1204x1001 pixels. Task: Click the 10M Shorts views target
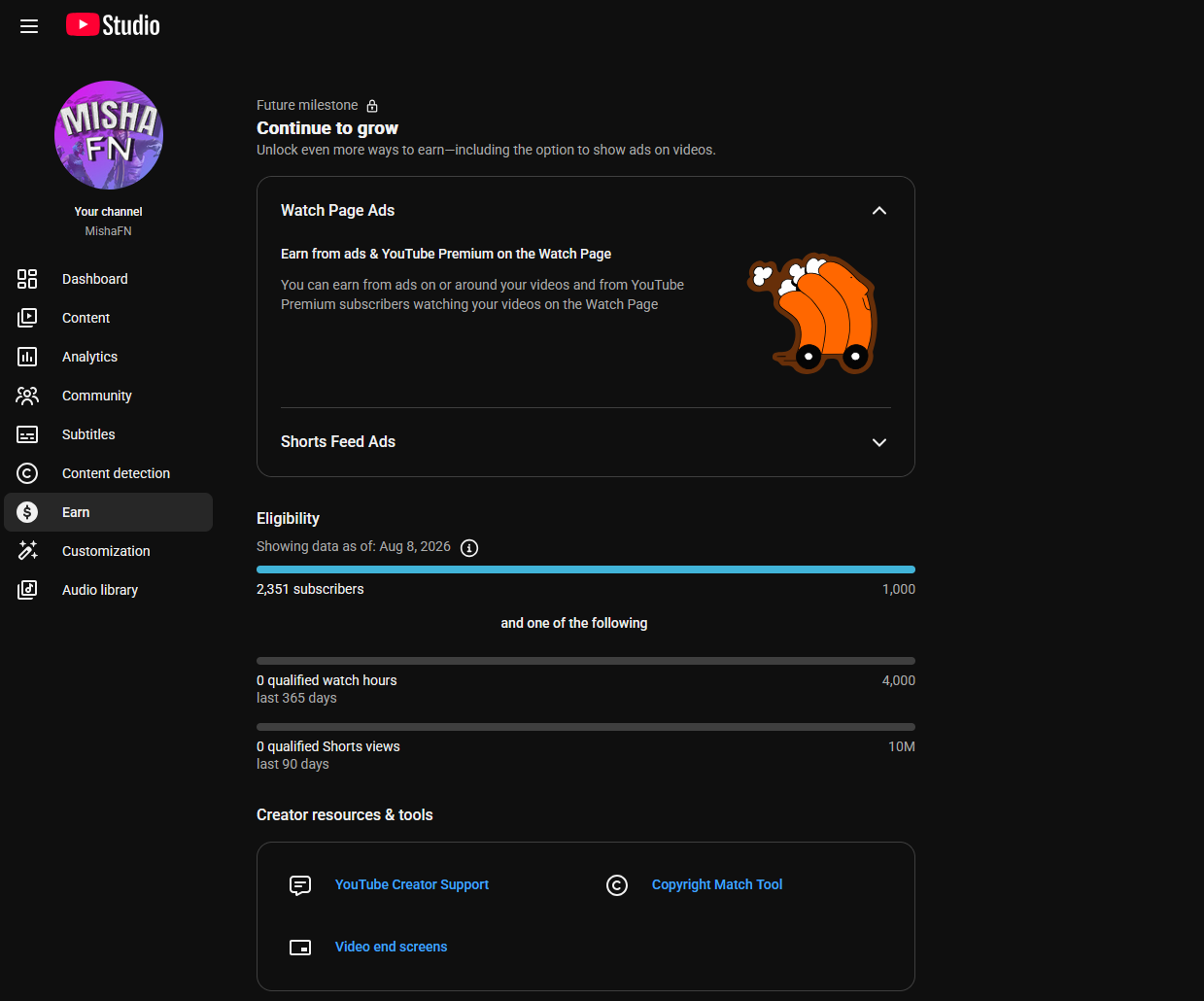coord(902,746)
